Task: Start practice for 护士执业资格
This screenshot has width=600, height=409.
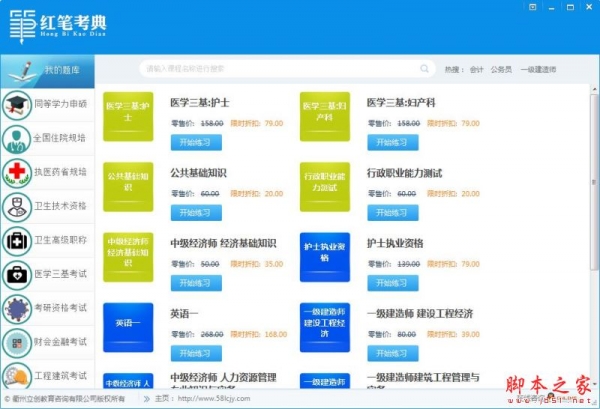Action: coord(393,284)
